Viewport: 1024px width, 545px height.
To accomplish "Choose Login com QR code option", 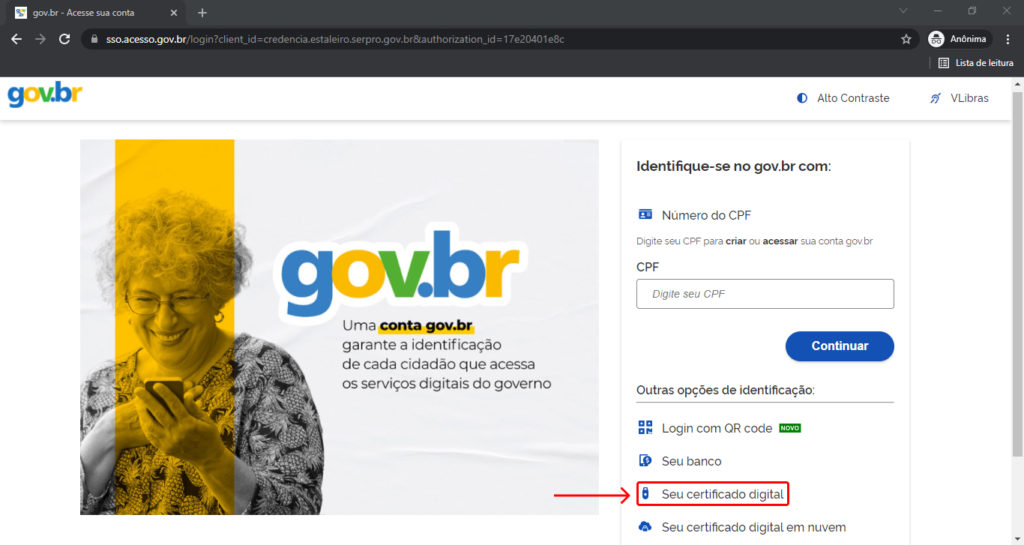I will coord(719,428).
